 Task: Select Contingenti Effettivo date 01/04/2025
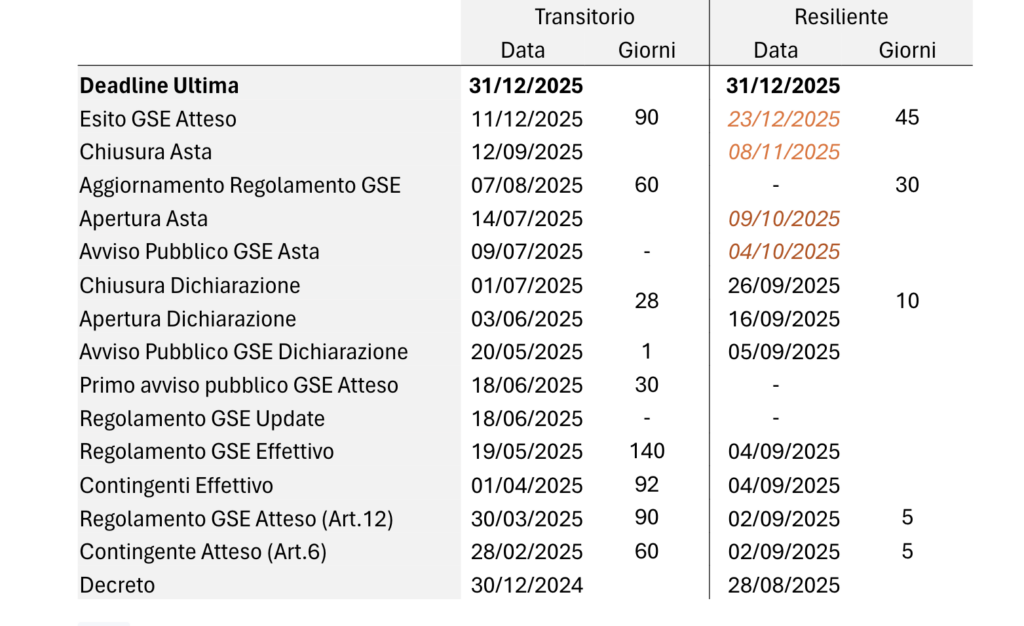pos(526,486)
